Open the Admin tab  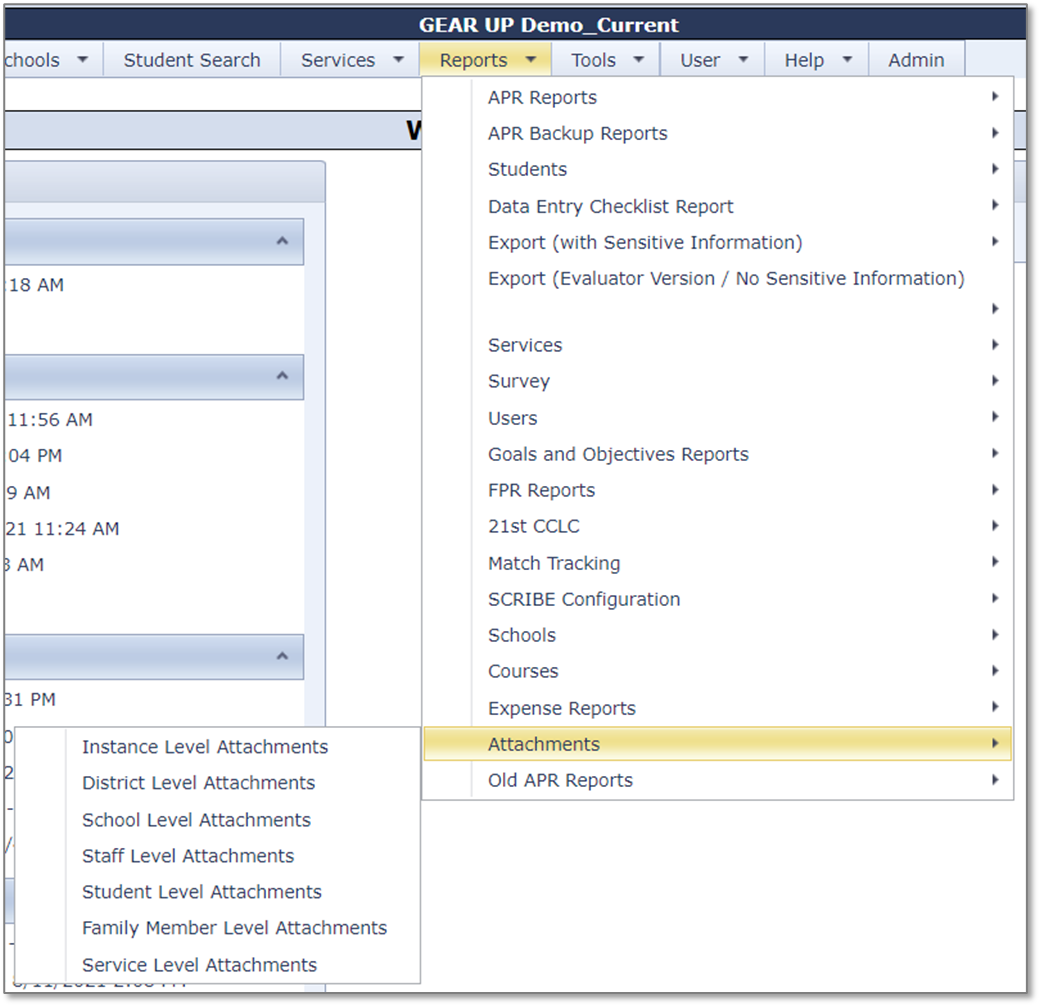click(916, 60)
